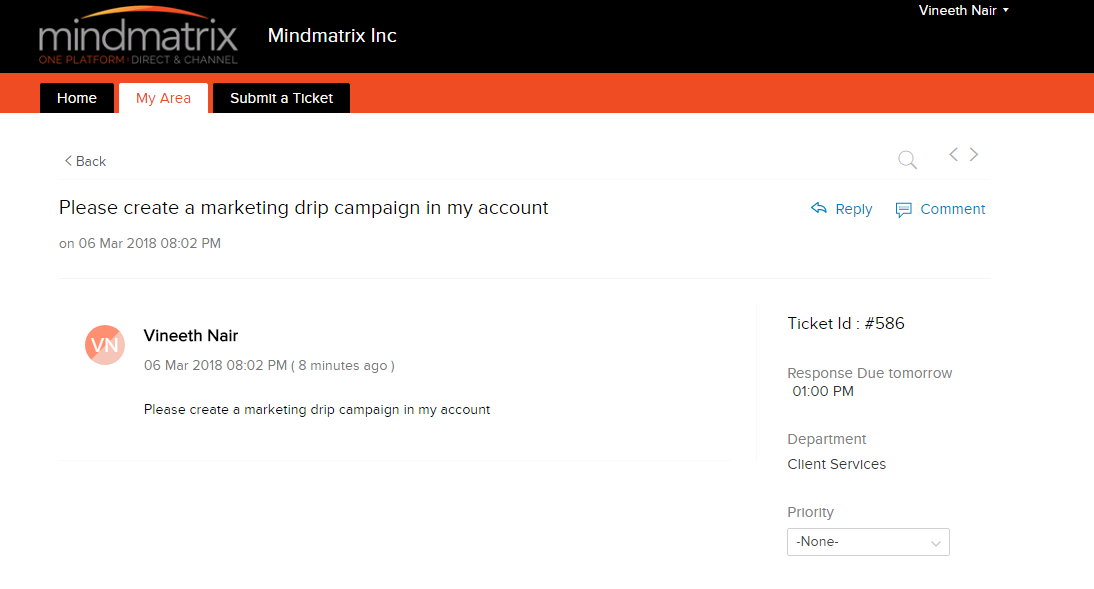Click Vineeth Nair name in header
This screenshot has width=1094, height=589.
coord(957,10)
